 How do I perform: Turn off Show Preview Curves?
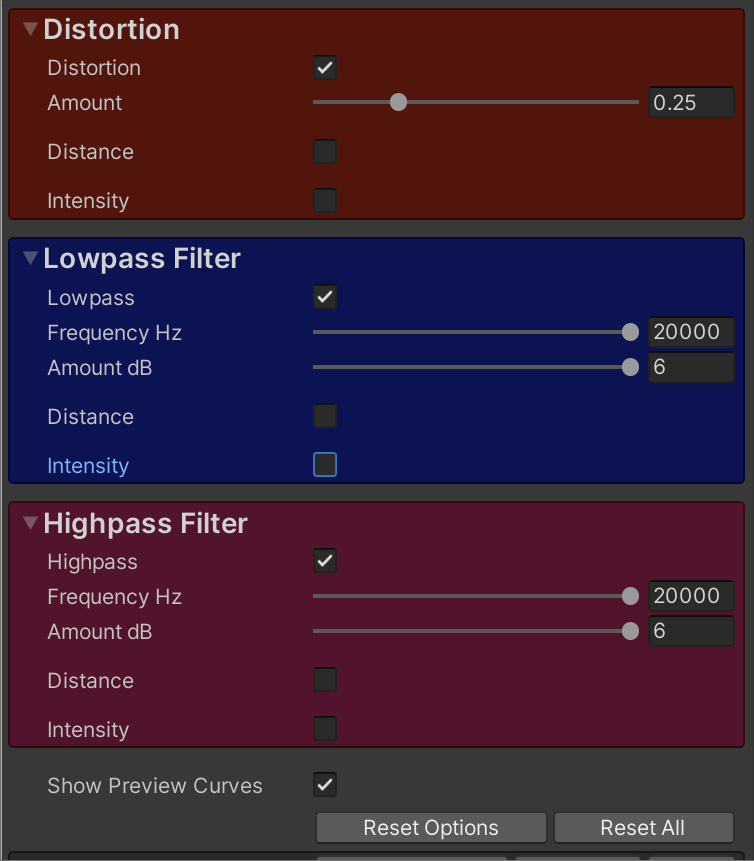click(325, 785)
